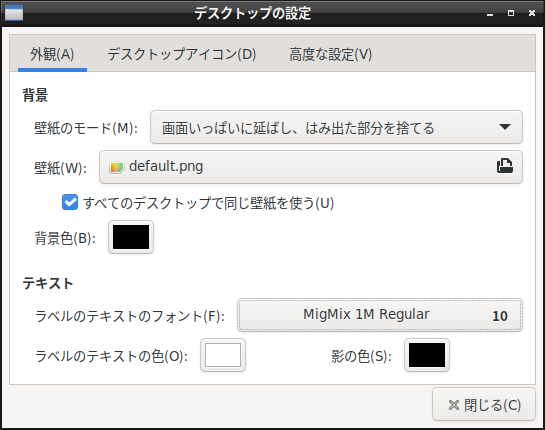Click the 閉じる(C) button
Viewport: 545px width, 430px height.
coord(484,405)
